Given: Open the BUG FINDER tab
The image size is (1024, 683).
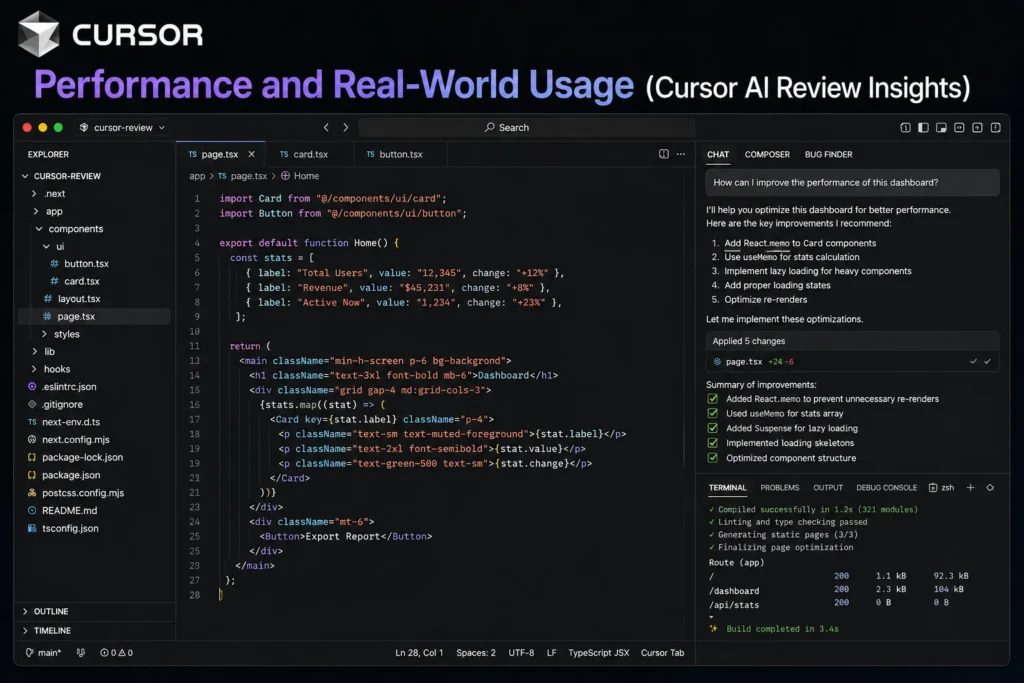Looking at the screenshot, I should [x=828, y=154].
